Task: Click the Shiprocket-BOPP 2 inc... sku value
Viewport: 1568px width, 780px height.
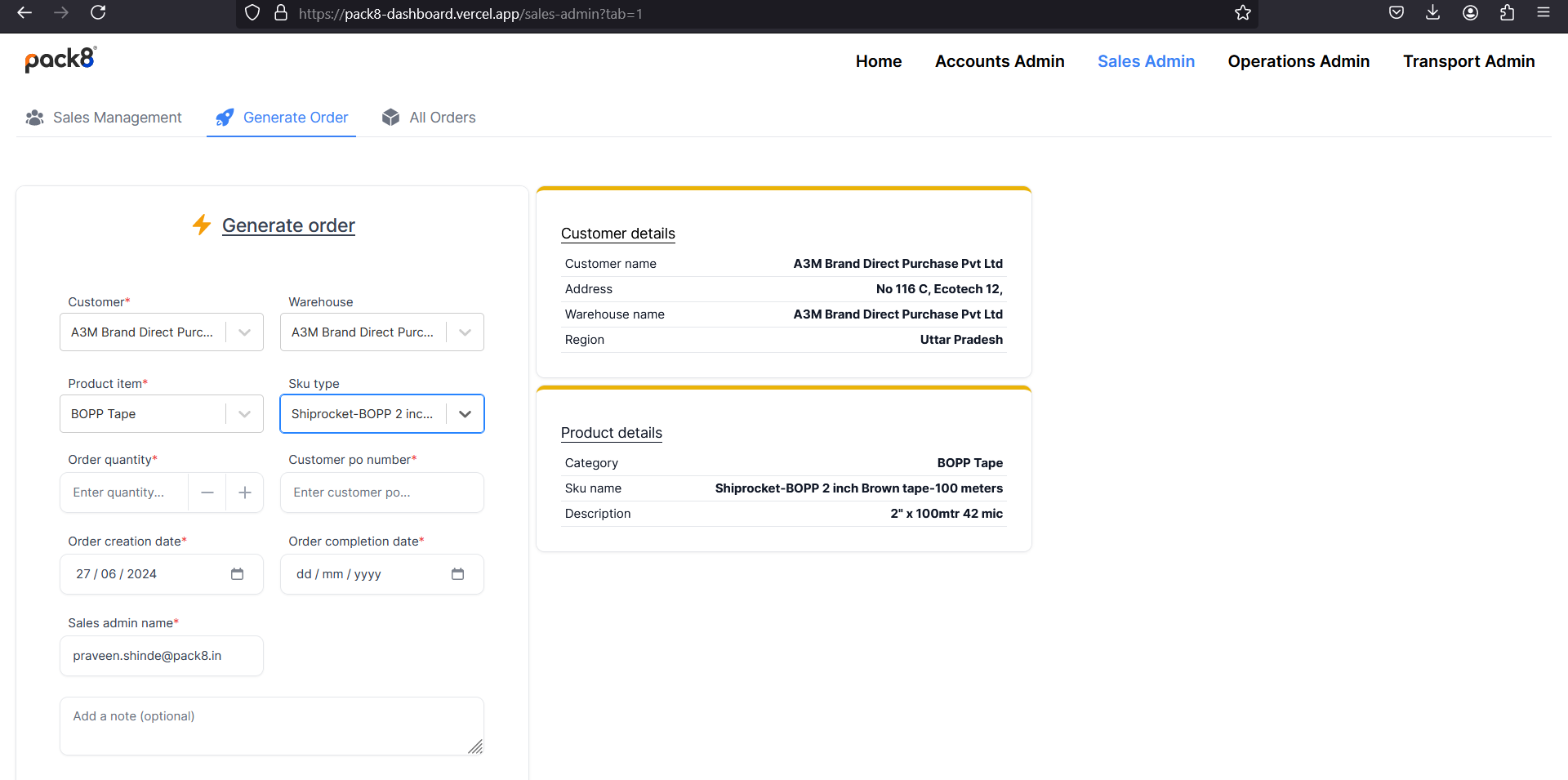Action: tap(363, 414)
